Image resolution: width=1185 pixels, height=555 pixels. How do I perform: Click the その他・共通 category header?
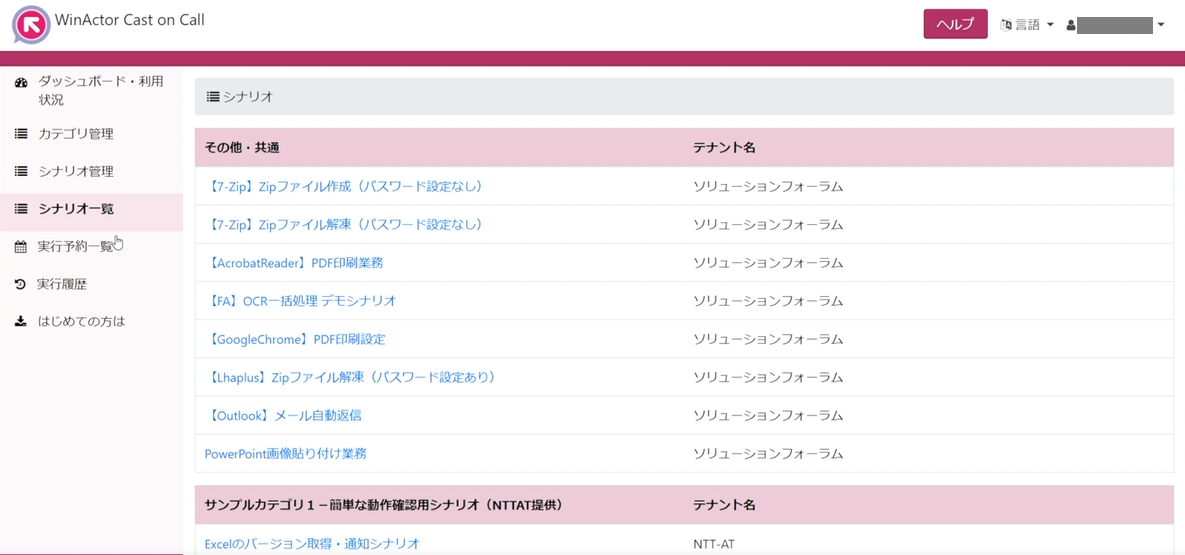pos(242,147)
